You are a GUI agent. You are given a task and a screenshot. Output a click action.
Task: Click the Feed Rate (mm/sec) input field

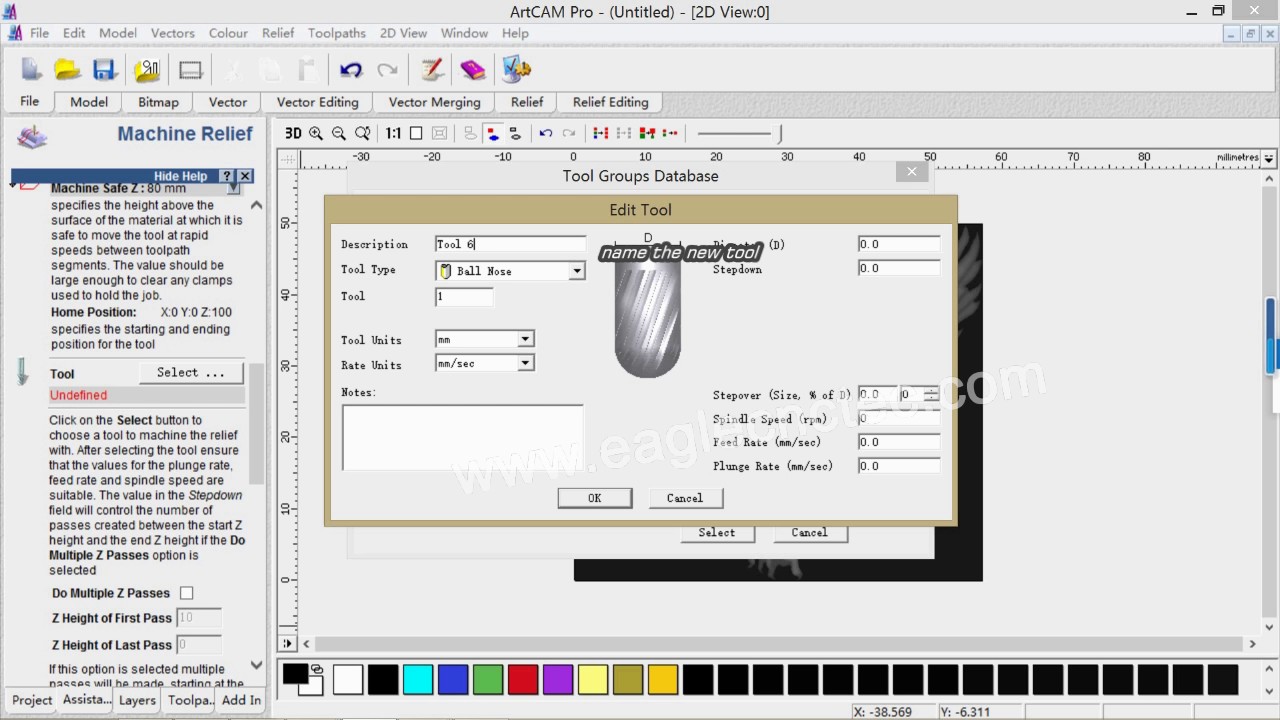click(899, 442)
